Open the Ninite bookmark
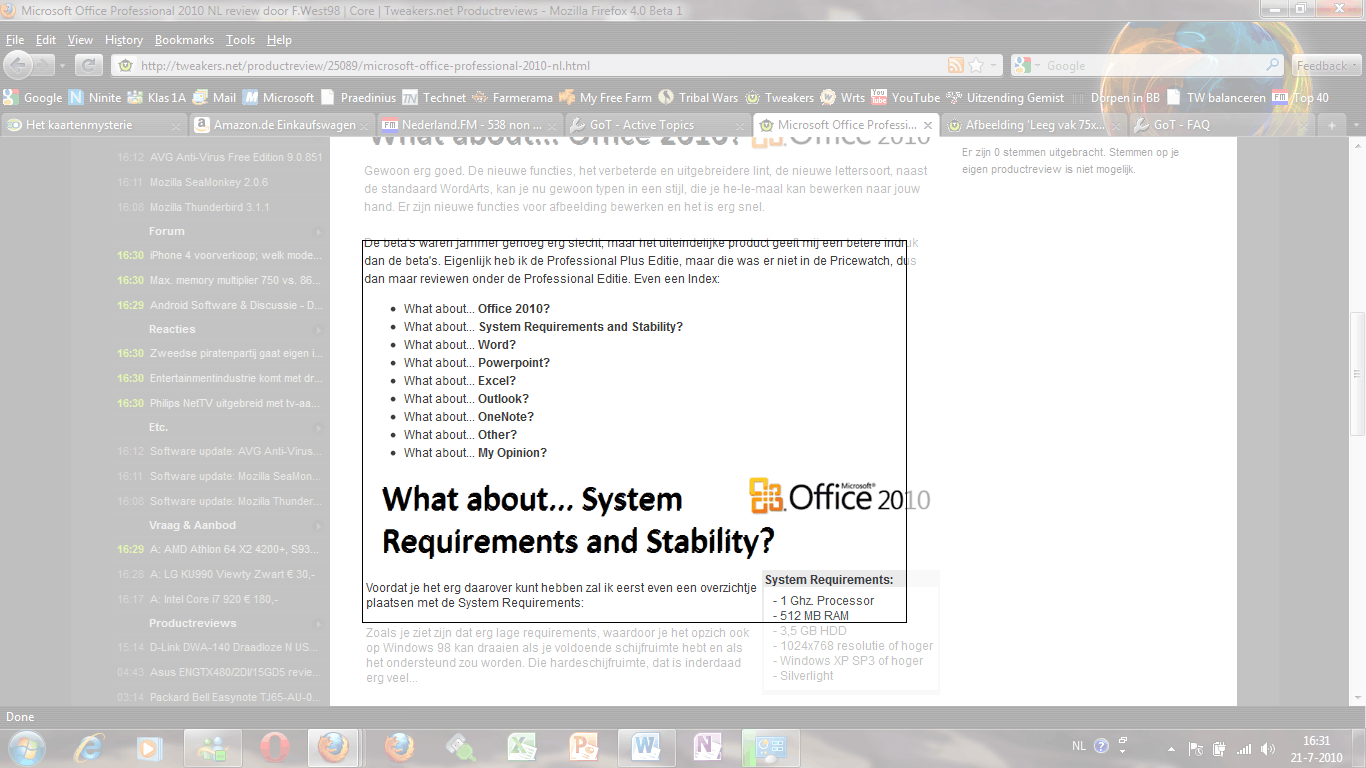The height and width of the screenshot is (768, 1366). [95, 98]
